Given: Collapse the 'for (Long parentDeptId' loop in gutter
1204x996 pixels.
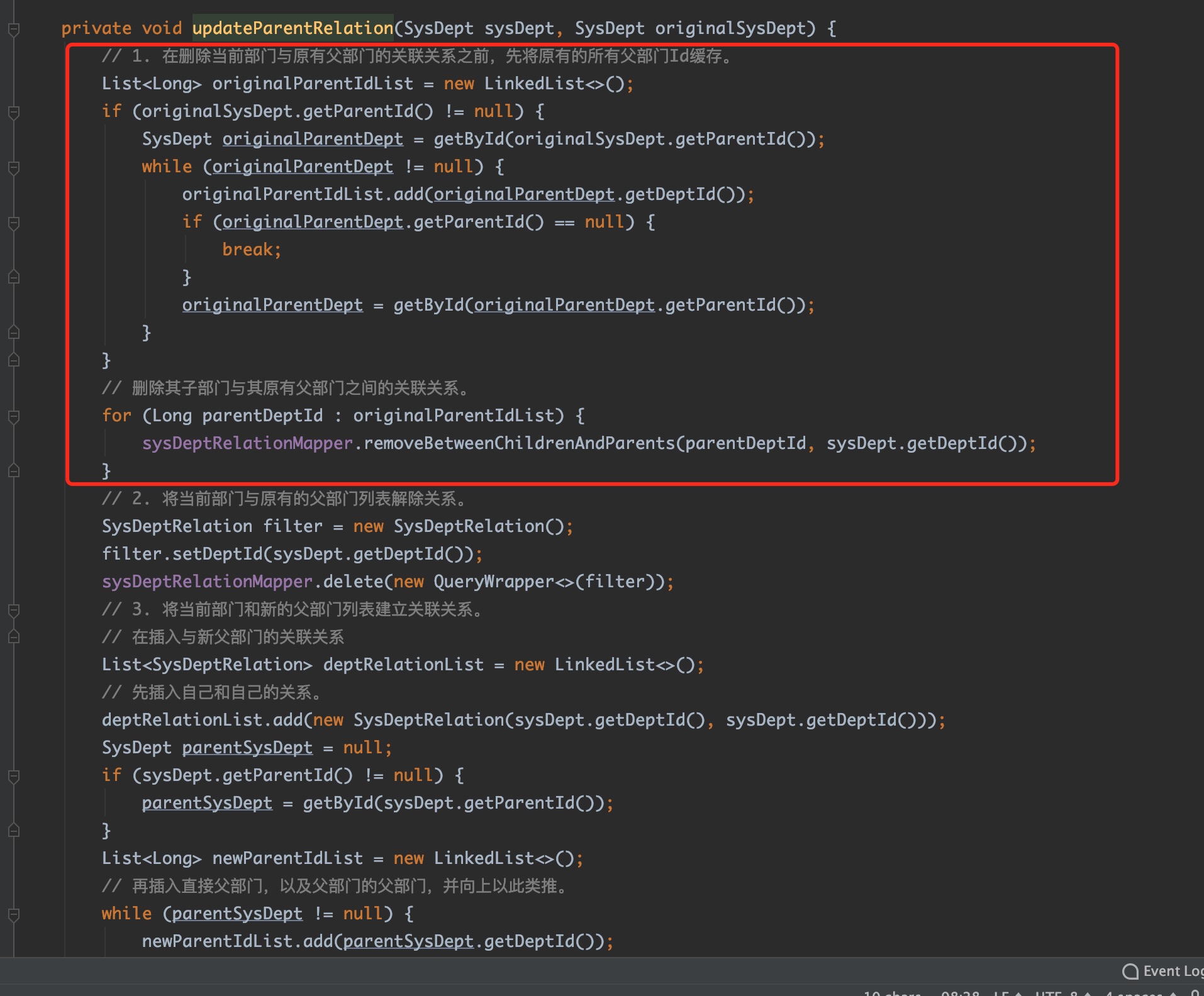Looking at the screenshot, I should 14,416.
